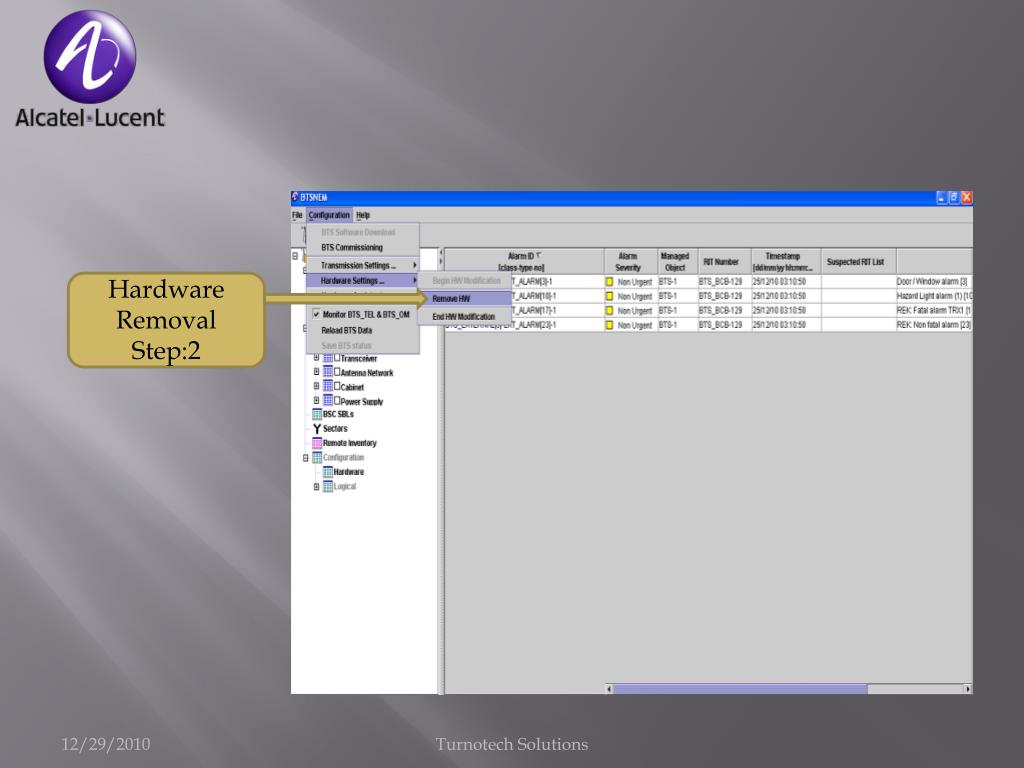This screenshot has height=768, width=1024.
Task: Open the Help menu
Action: [x=363, y=215]
